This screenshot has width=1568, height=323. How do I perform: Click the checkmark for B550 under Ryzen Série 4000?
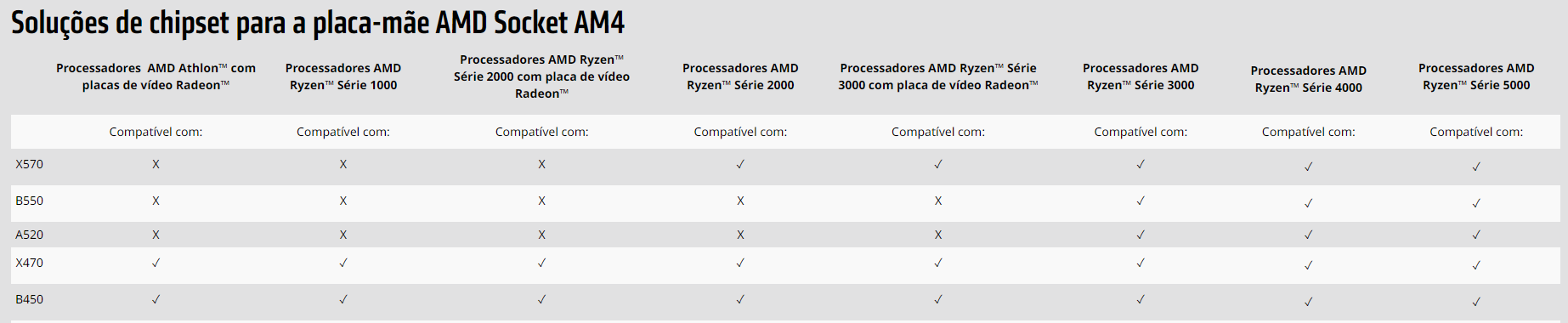click(x=1309, y=203)
